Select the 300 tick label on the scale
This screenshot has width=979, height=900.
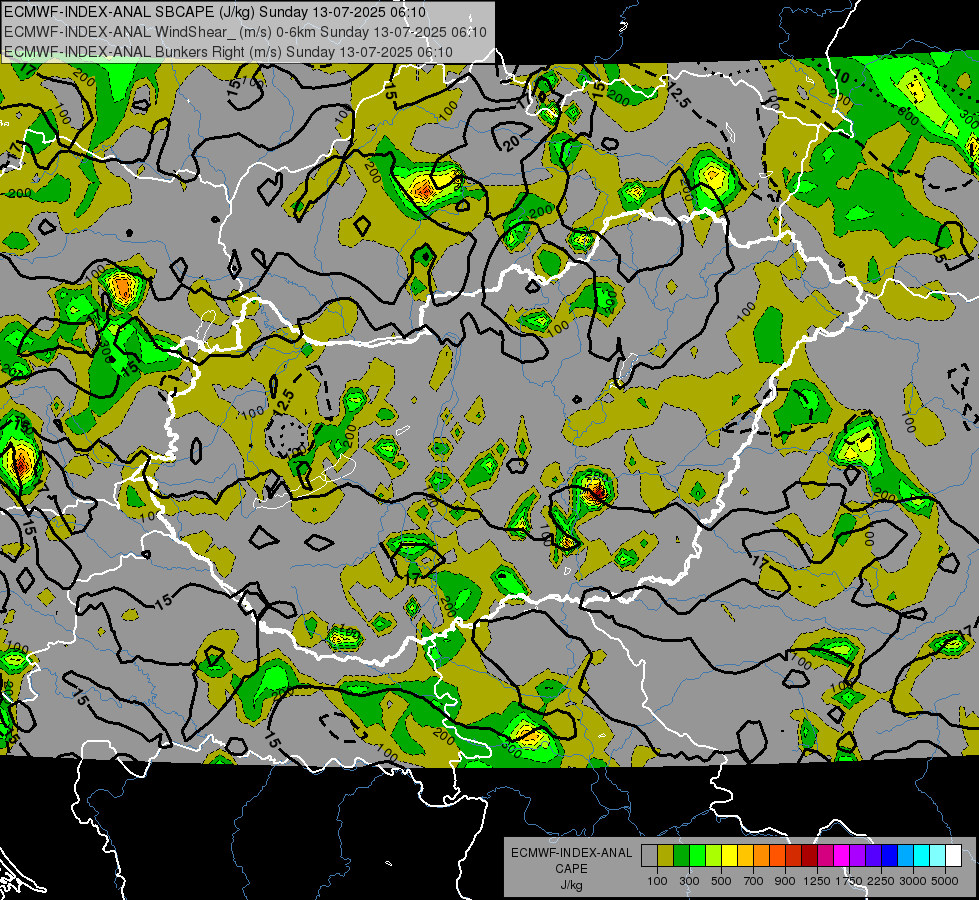coord(689,881)
